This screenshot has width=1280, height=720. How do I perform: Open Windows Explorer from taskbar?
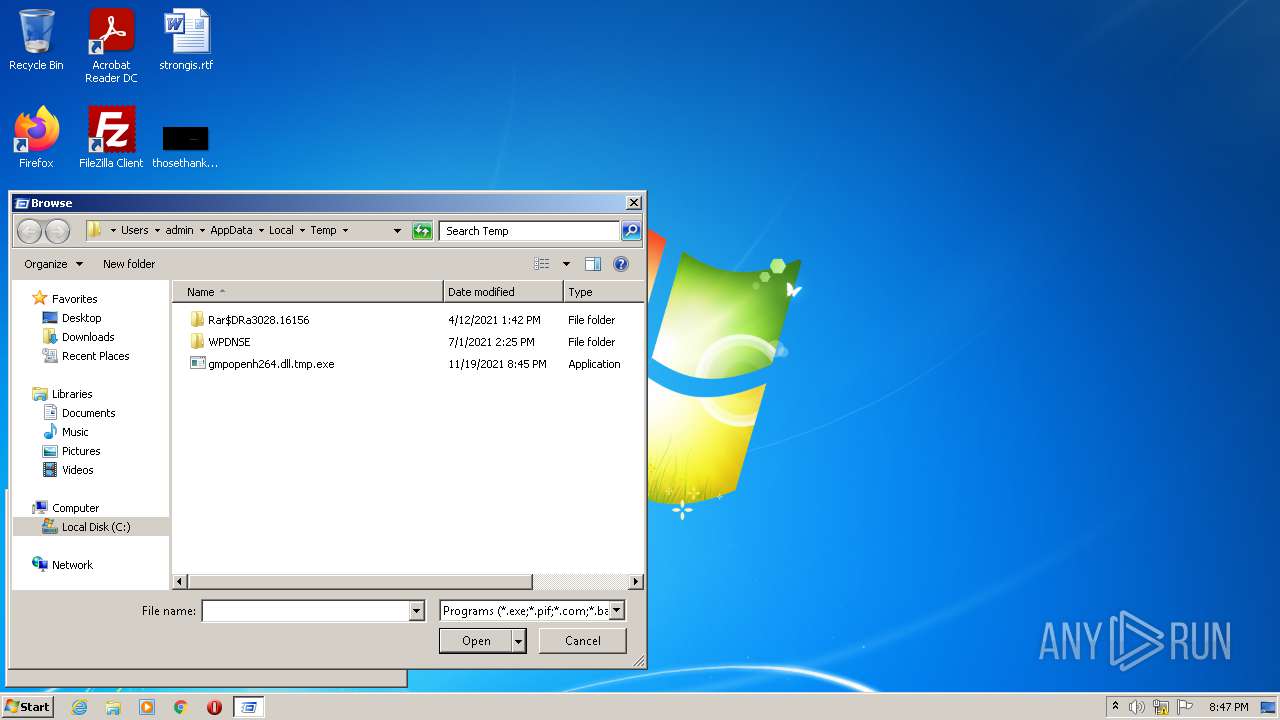[113, 707]
